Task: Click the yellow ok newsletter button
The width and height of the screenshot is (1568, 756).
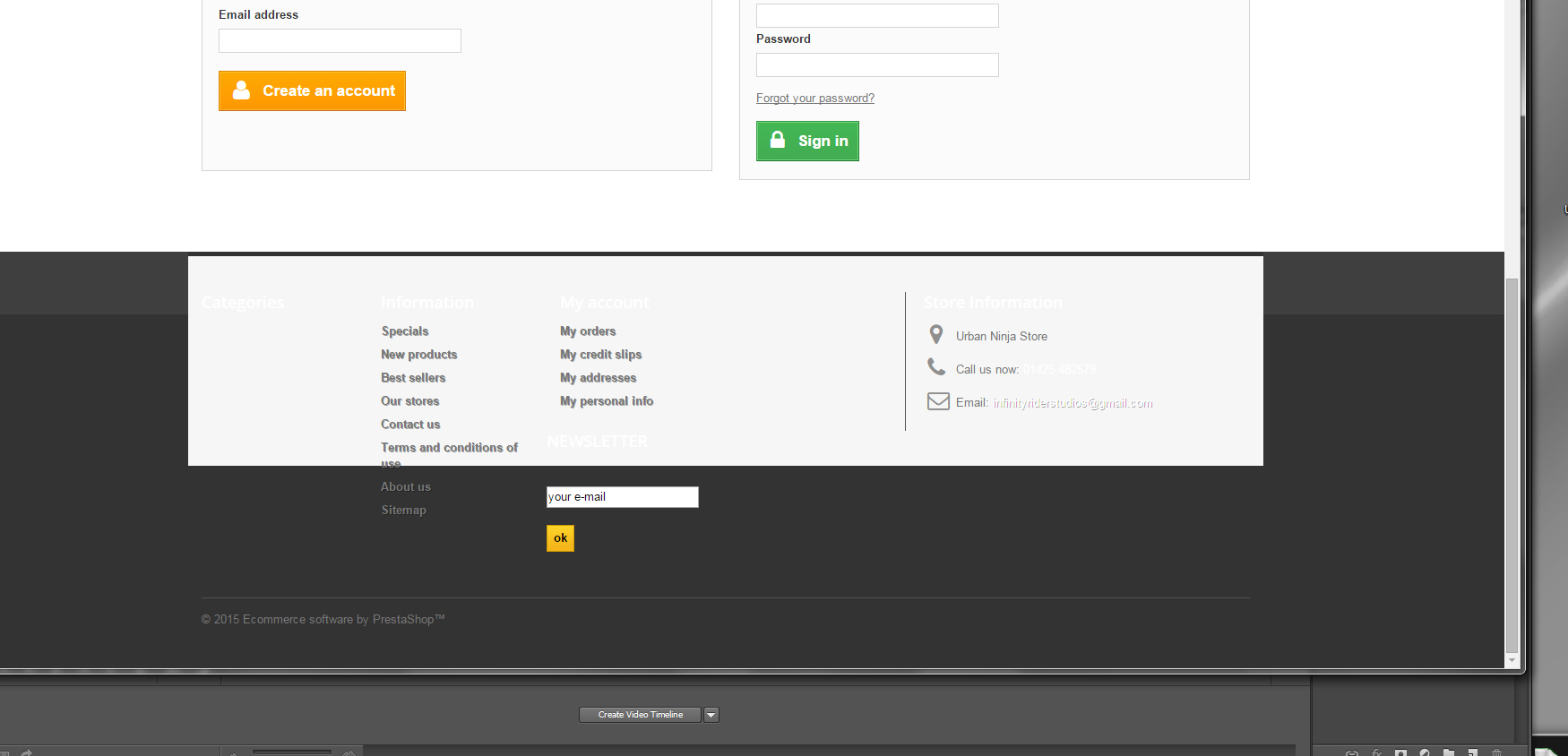Action: point(560,538)
